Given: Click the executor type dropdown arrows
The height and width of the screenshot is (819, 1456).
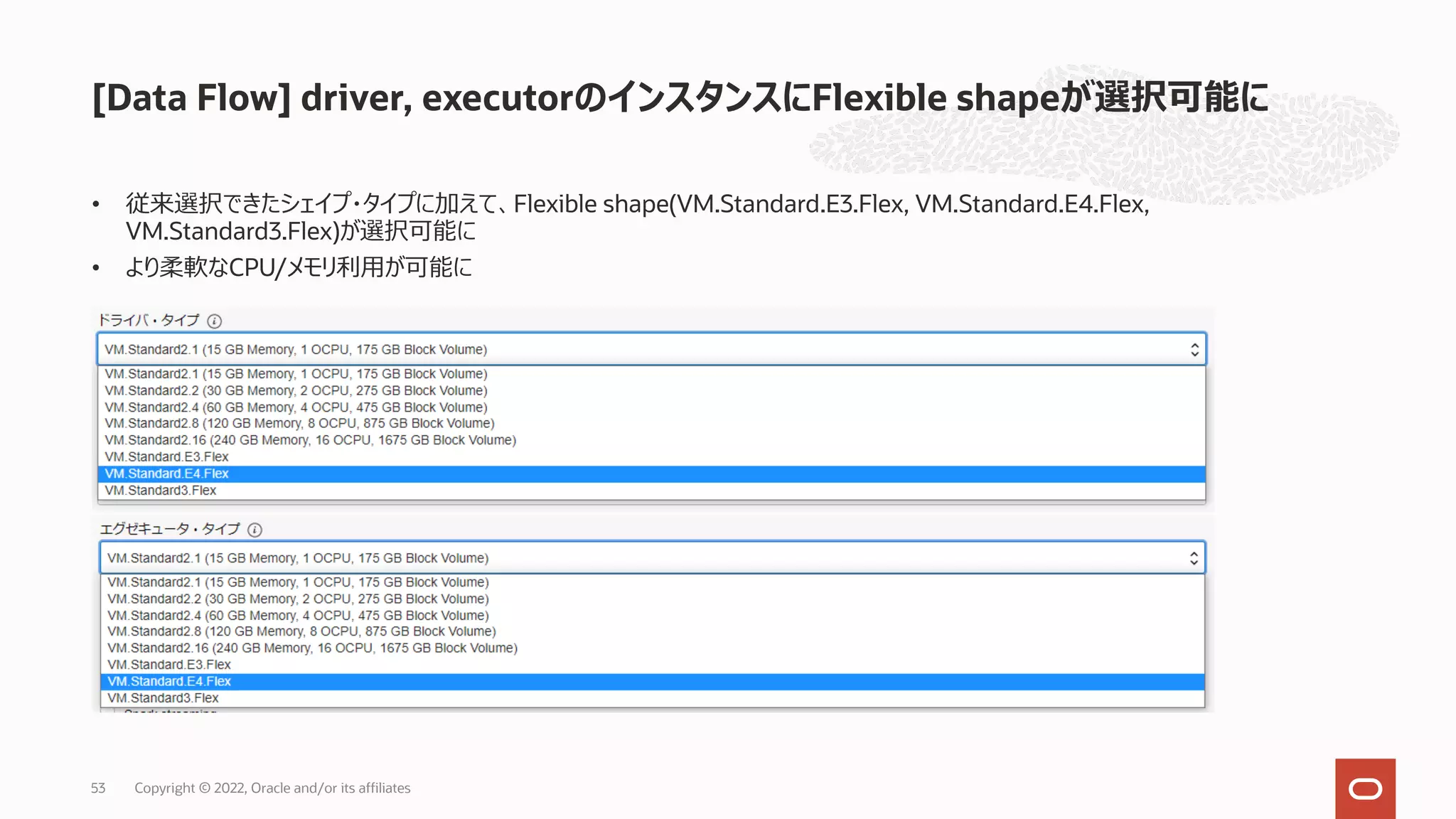Looking at the screenshot, I should click(x=1194, y=558).
